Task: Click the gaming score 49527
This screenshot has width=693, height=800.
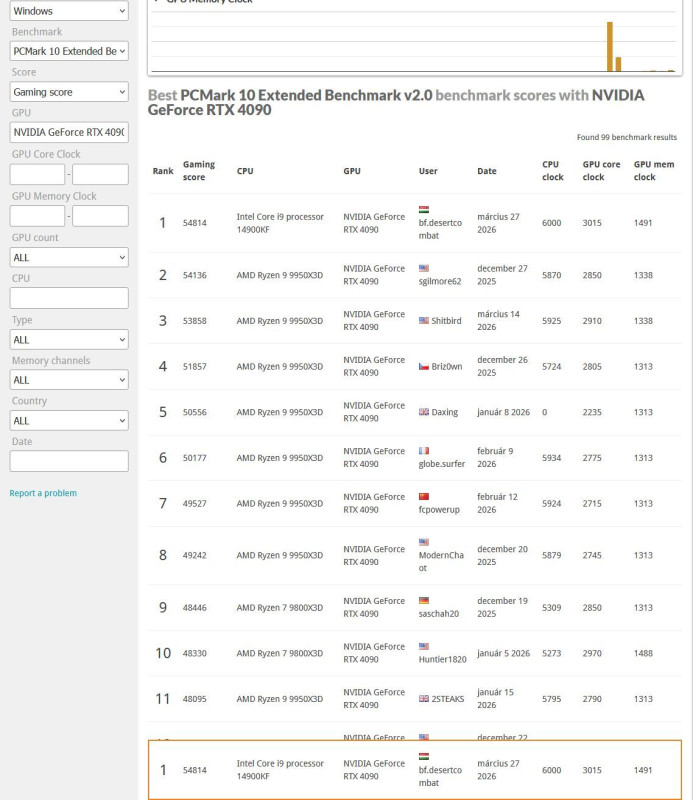Action: (x=194, y=503)
